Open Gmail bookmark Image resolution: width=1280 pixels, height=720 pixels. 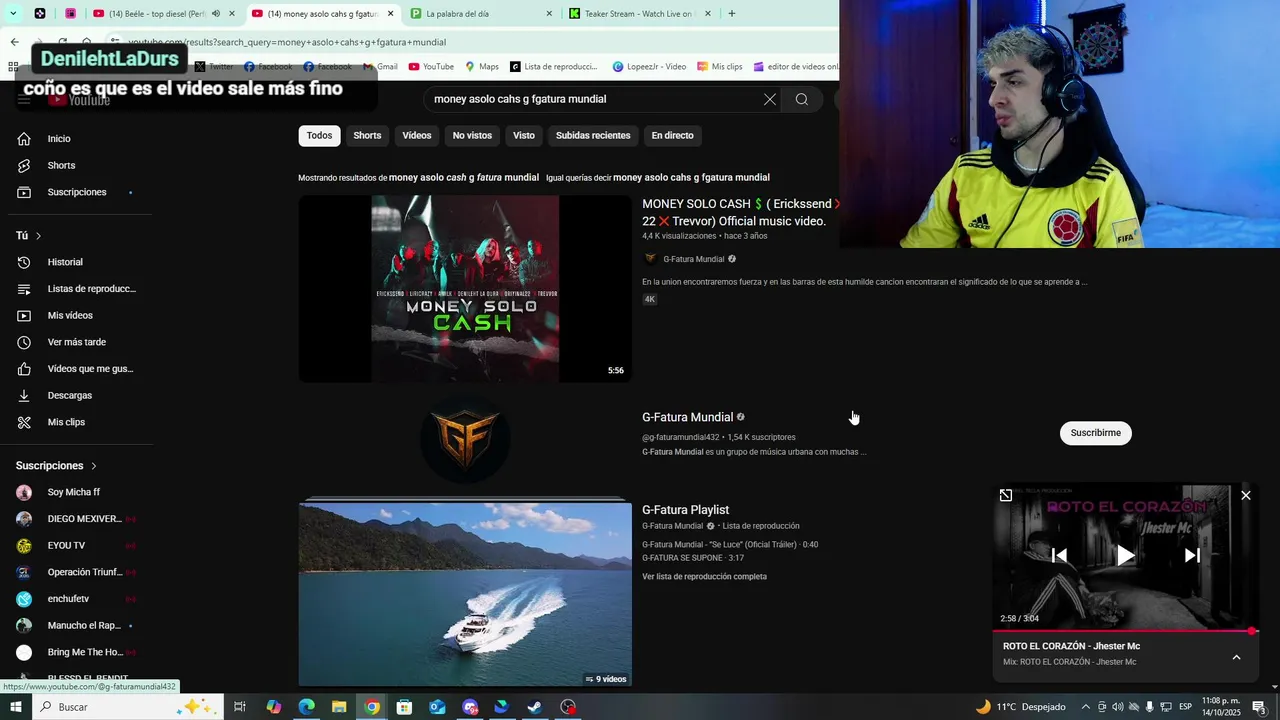pyautogui.click(x=380, y=67)
